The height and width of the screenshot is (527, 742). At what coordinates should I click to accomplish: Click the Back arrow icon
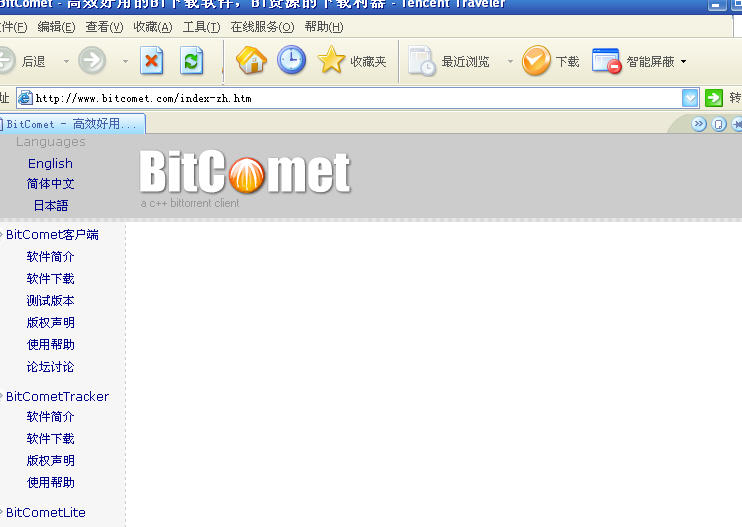[7, 61]
